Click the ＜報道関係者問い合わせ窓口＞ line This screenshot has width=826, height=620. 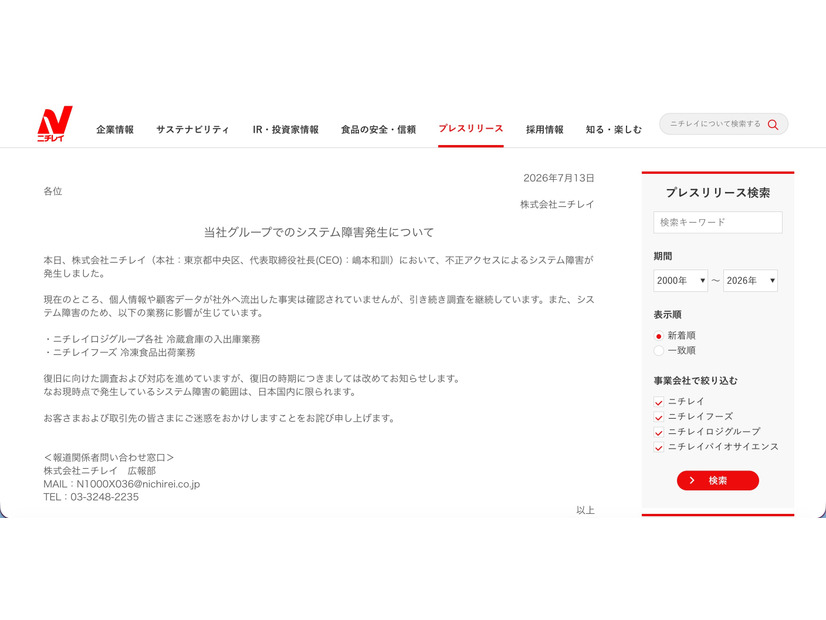click(x=109, y=458)
